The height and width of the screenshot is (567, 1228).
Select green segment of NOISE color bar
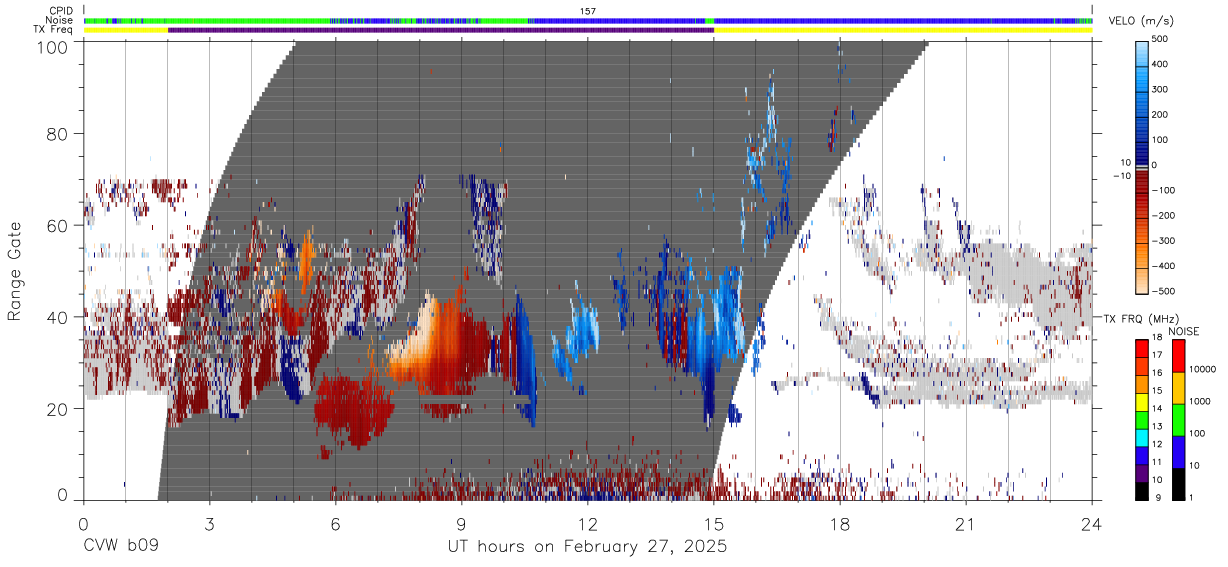pyautogui.click(x=1177, y=419)
